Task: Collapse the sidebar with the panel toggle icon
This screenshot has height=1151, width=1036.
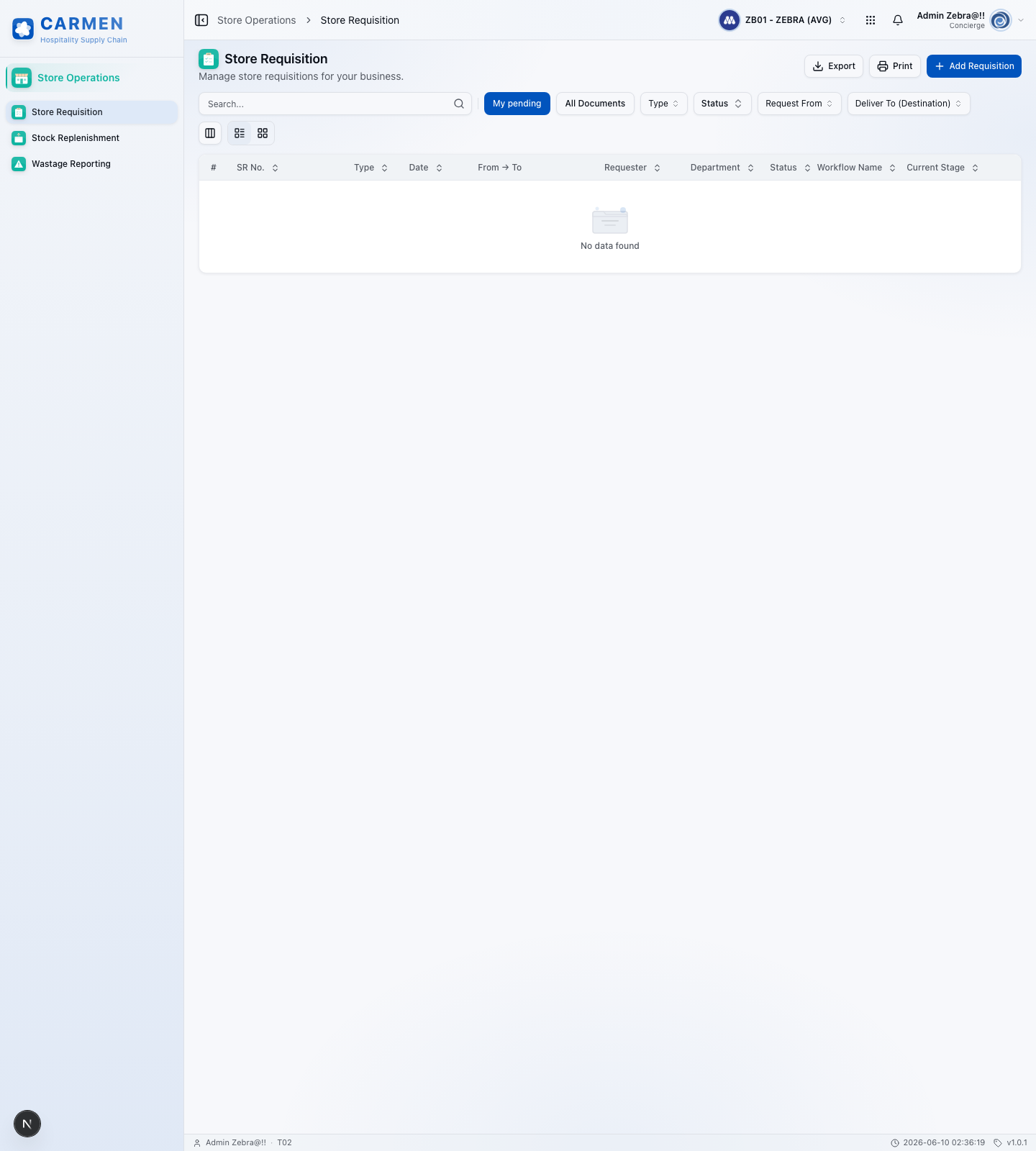Action: pyautogui.click(x=201, y=20)
